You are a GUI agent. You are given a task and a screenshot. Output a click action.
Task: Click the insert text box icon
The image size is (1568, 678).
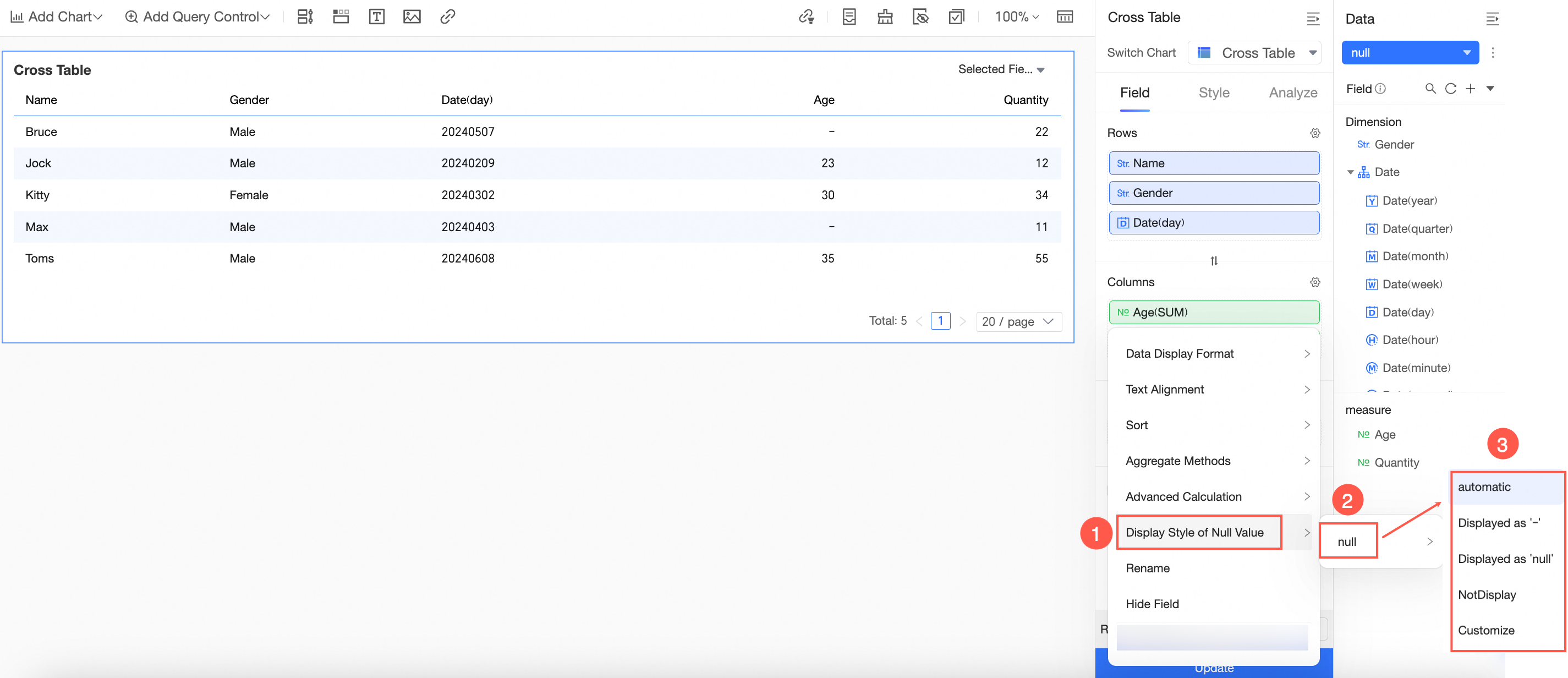376,17
